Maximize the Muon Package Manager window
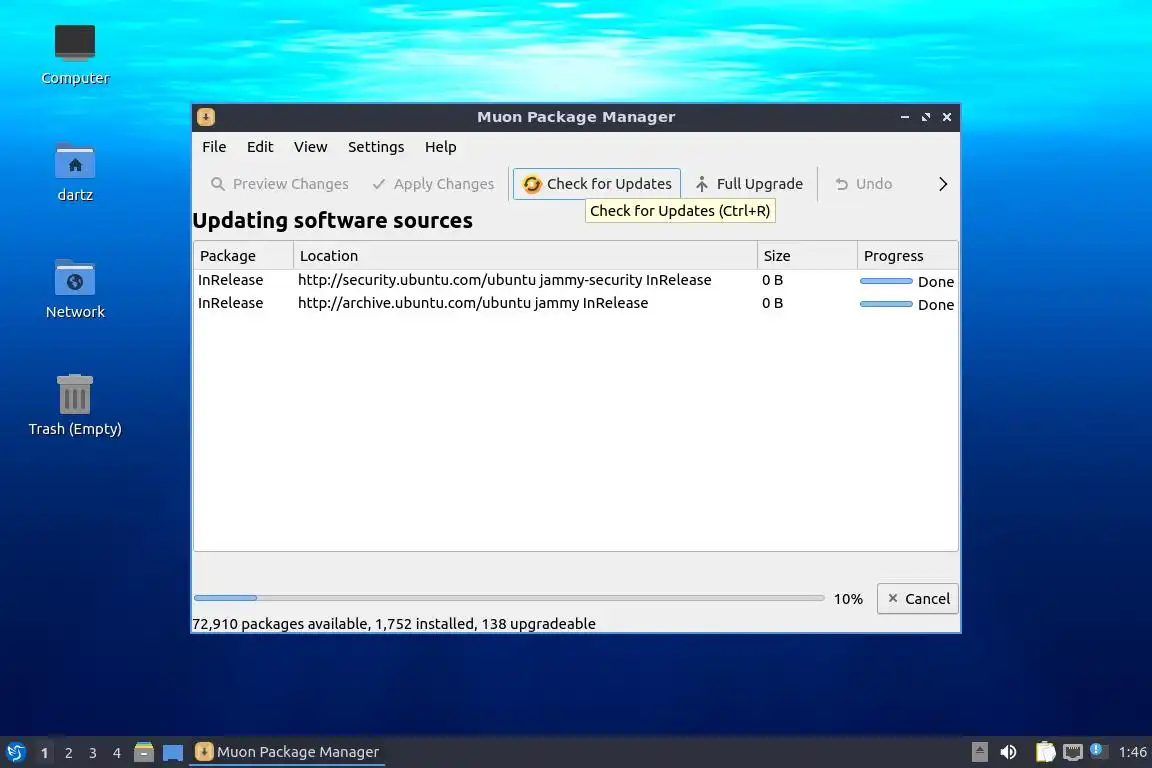 (926, 117)
